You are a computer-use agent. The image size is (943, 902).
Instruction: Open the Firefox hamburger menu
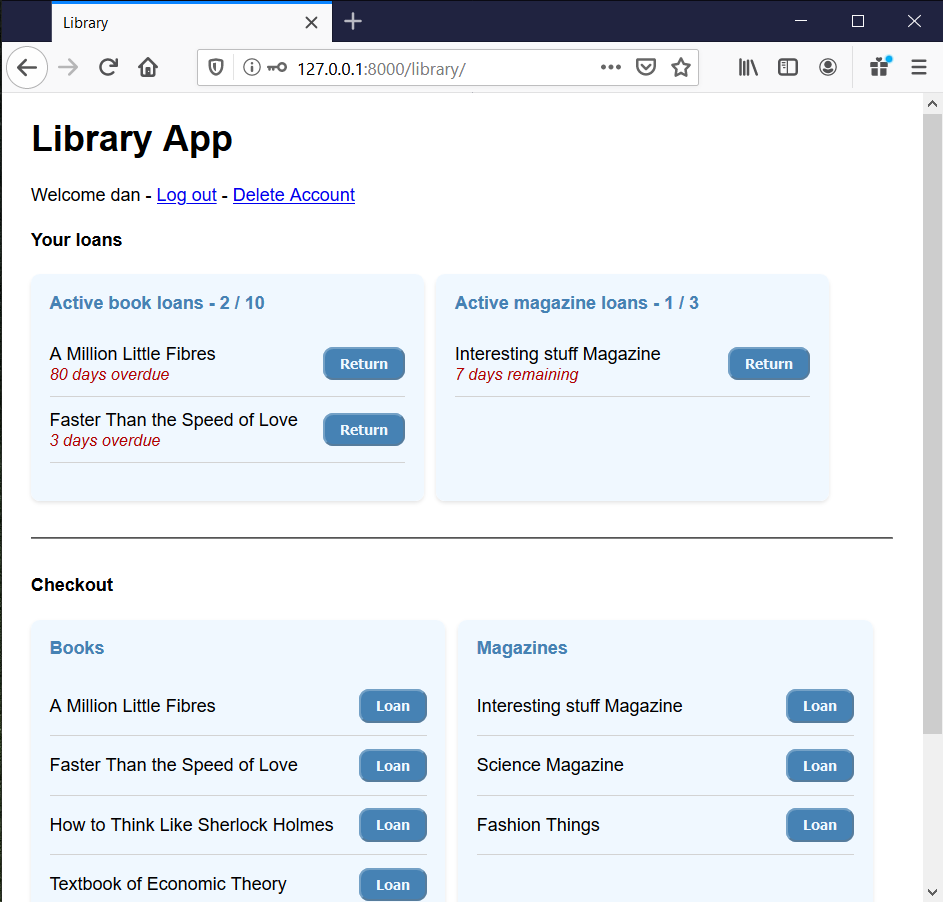coord(919,67)
